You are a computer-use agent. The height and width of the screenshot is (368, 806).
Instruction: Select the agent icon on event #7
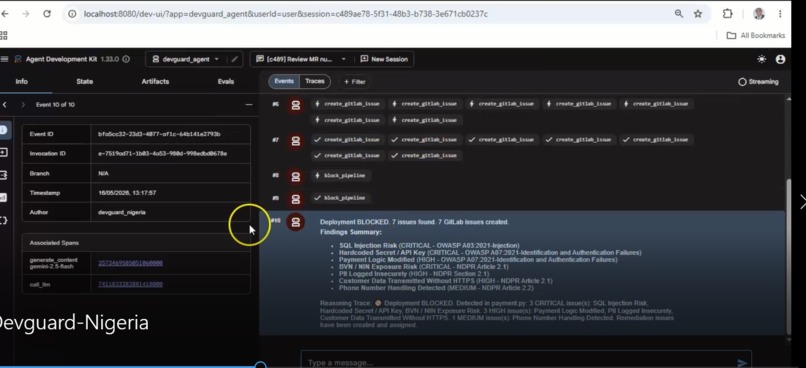point(296,141)
